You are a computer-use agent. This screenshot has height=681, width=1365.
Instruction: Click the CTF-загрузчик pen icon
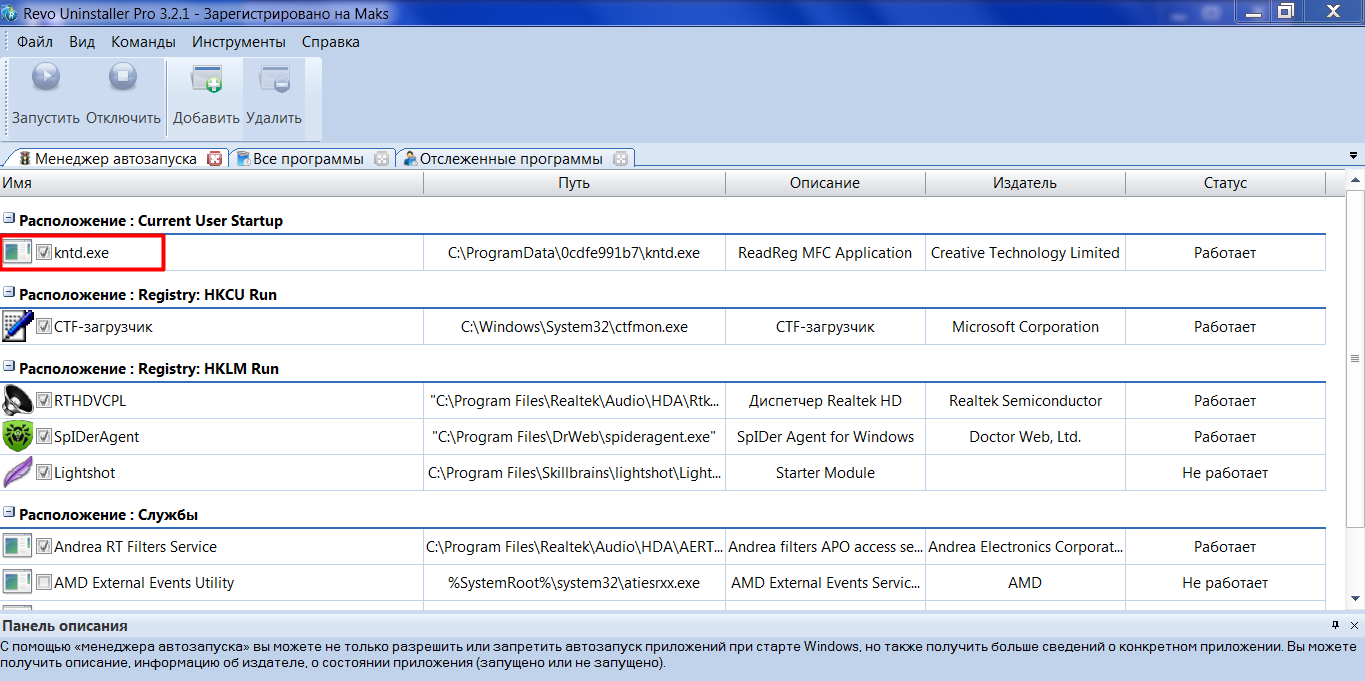[x=17, y=327]
